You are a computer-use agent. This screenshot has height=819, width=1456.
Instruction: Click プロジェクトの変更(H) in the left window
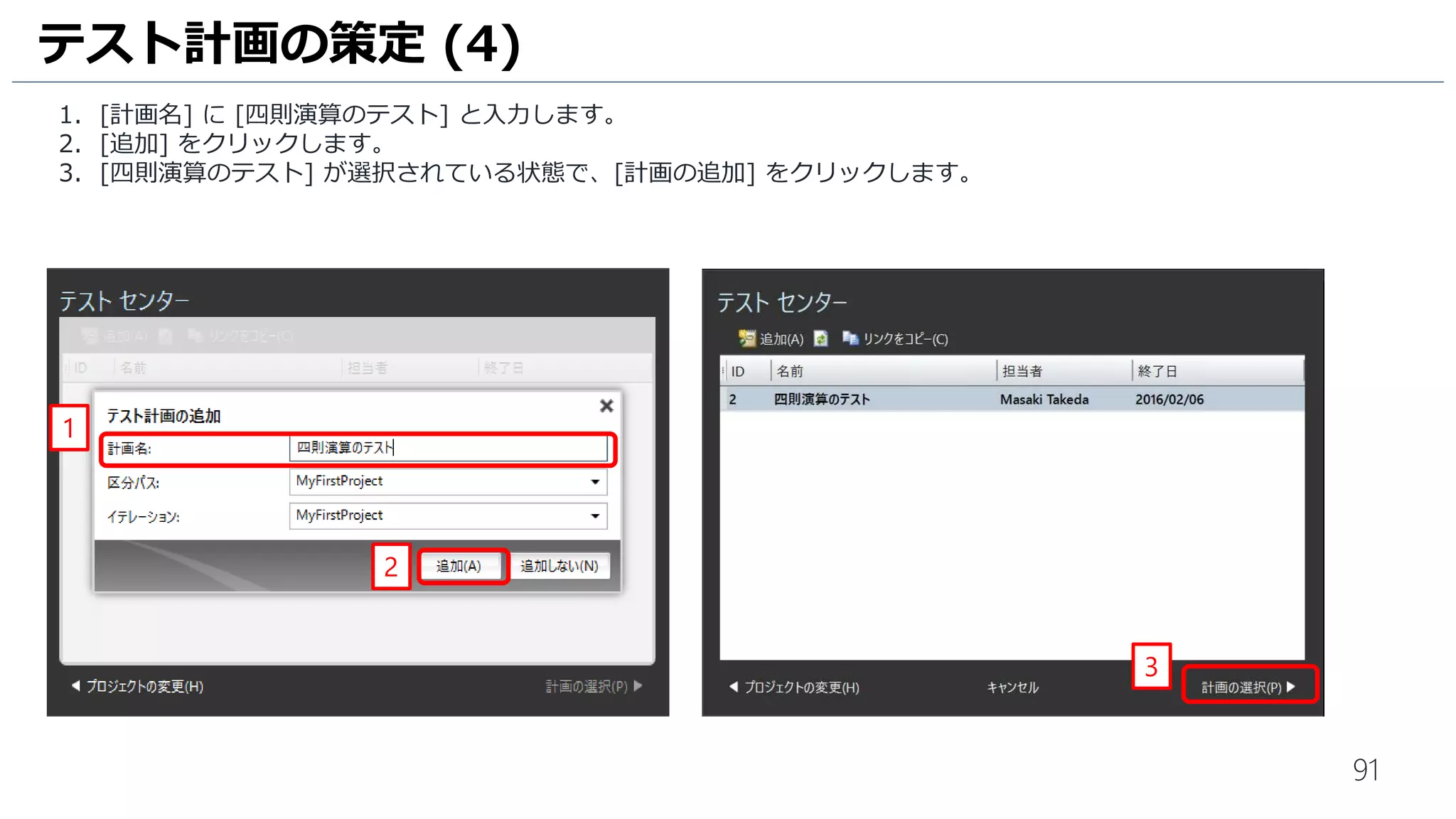point(138,686)
